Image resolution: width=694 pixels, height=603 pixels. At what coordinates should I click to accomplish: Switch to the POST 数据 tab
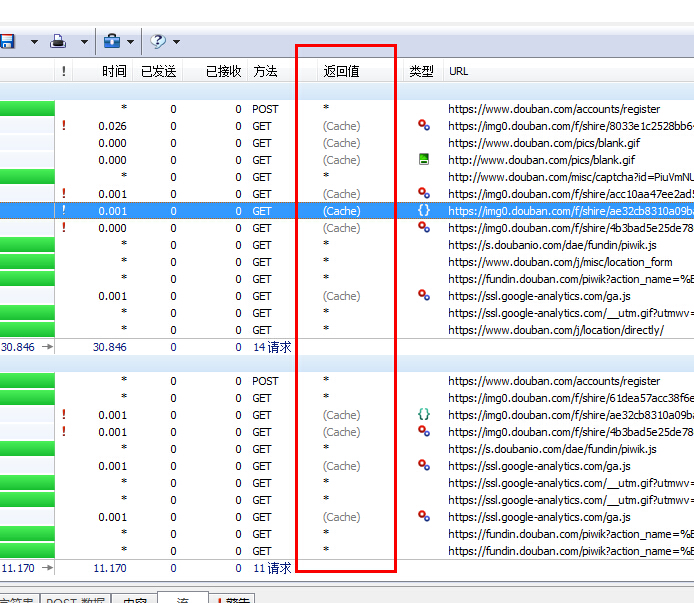click(x=75, y=600)
